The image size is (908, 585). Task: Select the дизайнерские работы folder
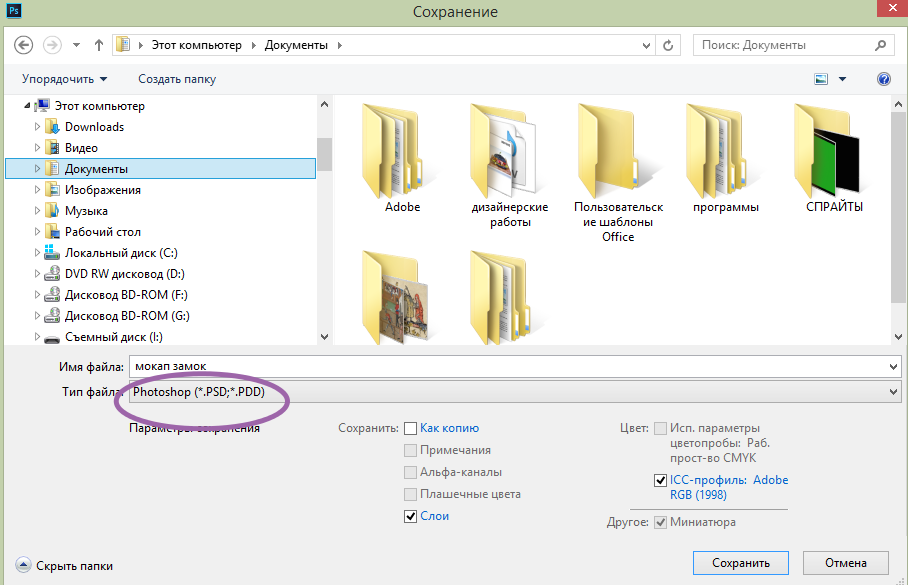click(510, 165)
